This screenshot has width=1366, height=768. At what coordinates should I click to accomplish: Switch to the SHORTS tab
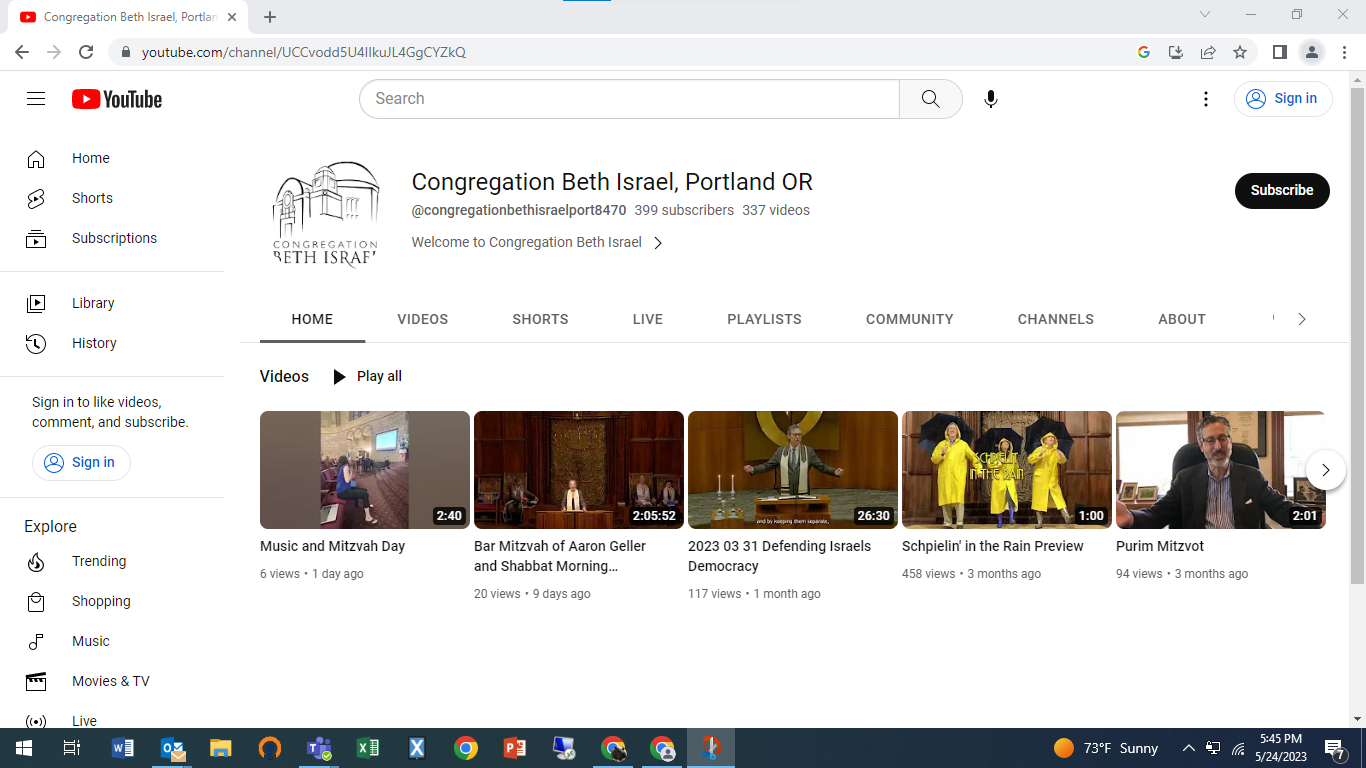tap(540, 319)
